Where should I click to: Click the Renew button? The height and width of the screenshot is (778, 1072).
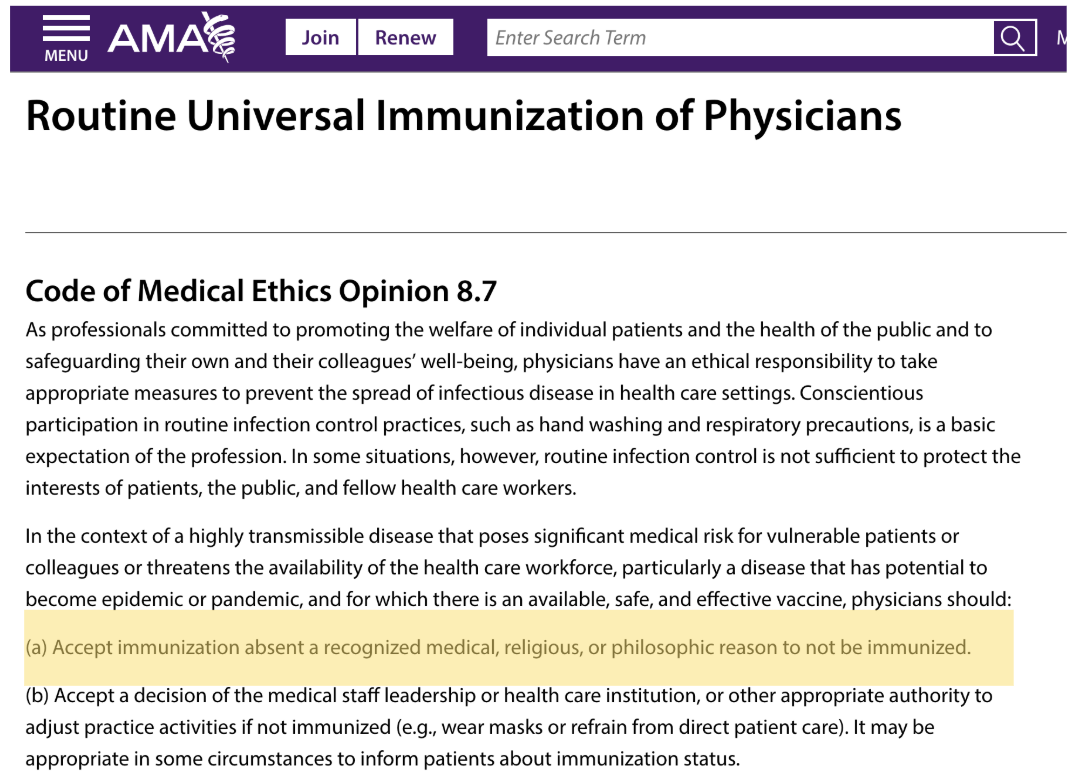point(405,37)
